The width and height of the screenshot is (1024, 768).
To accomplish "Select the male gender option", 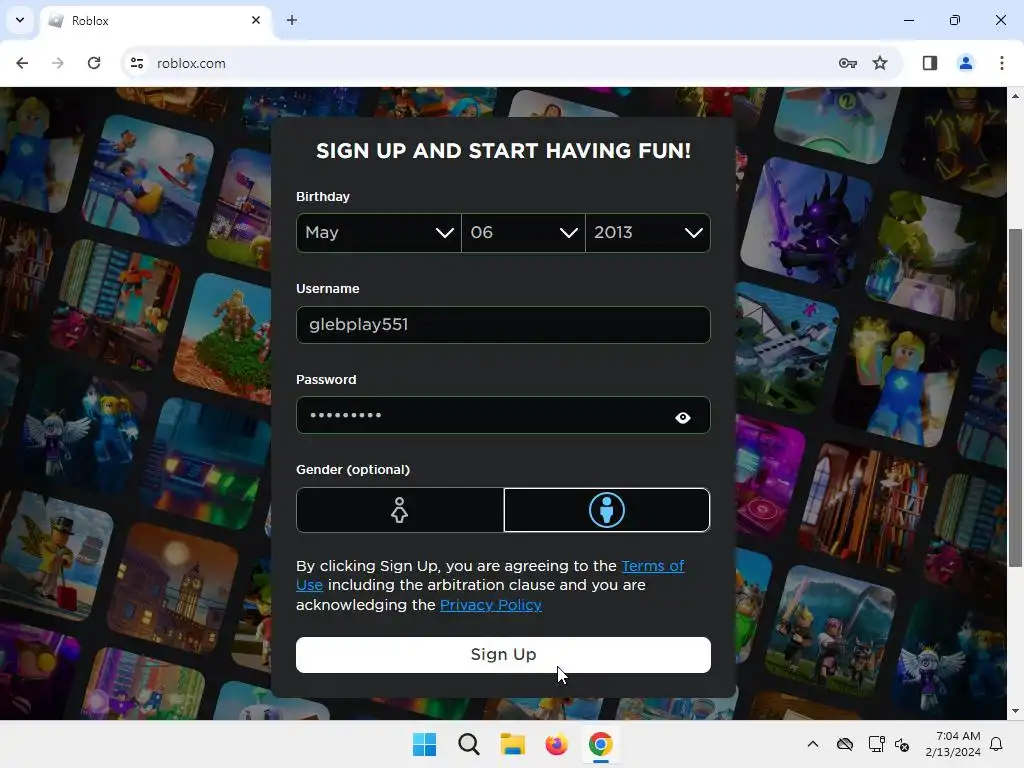I will click(x=607, y=510).
